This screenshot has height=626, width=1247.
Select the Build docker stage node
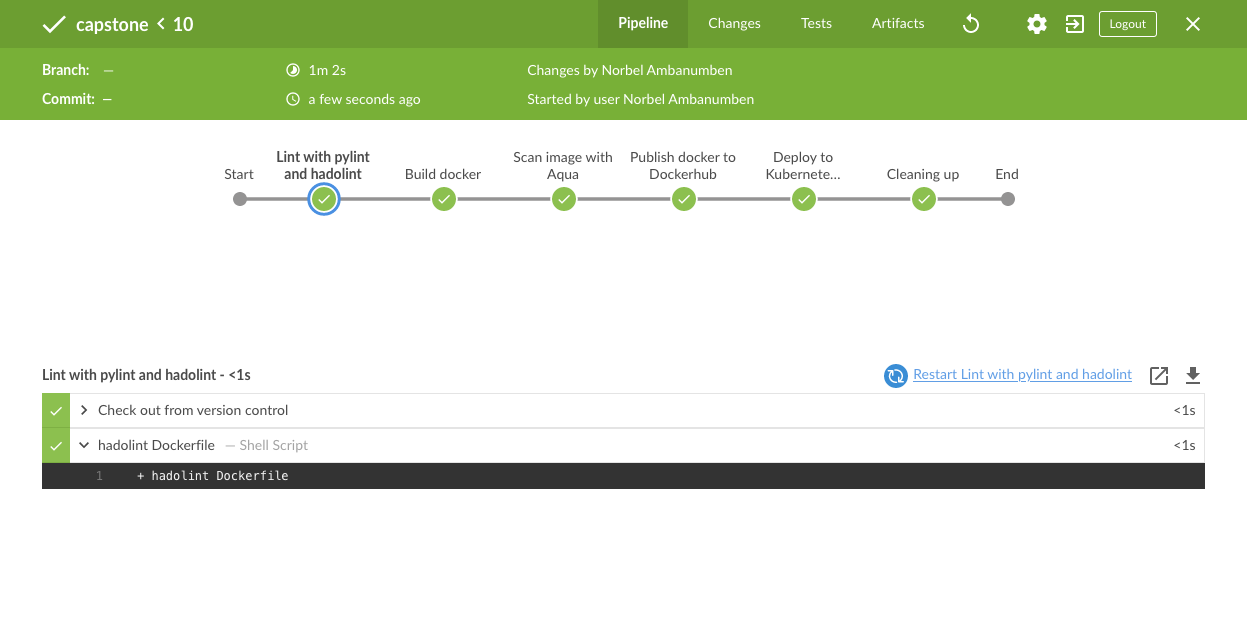point(444,200)
